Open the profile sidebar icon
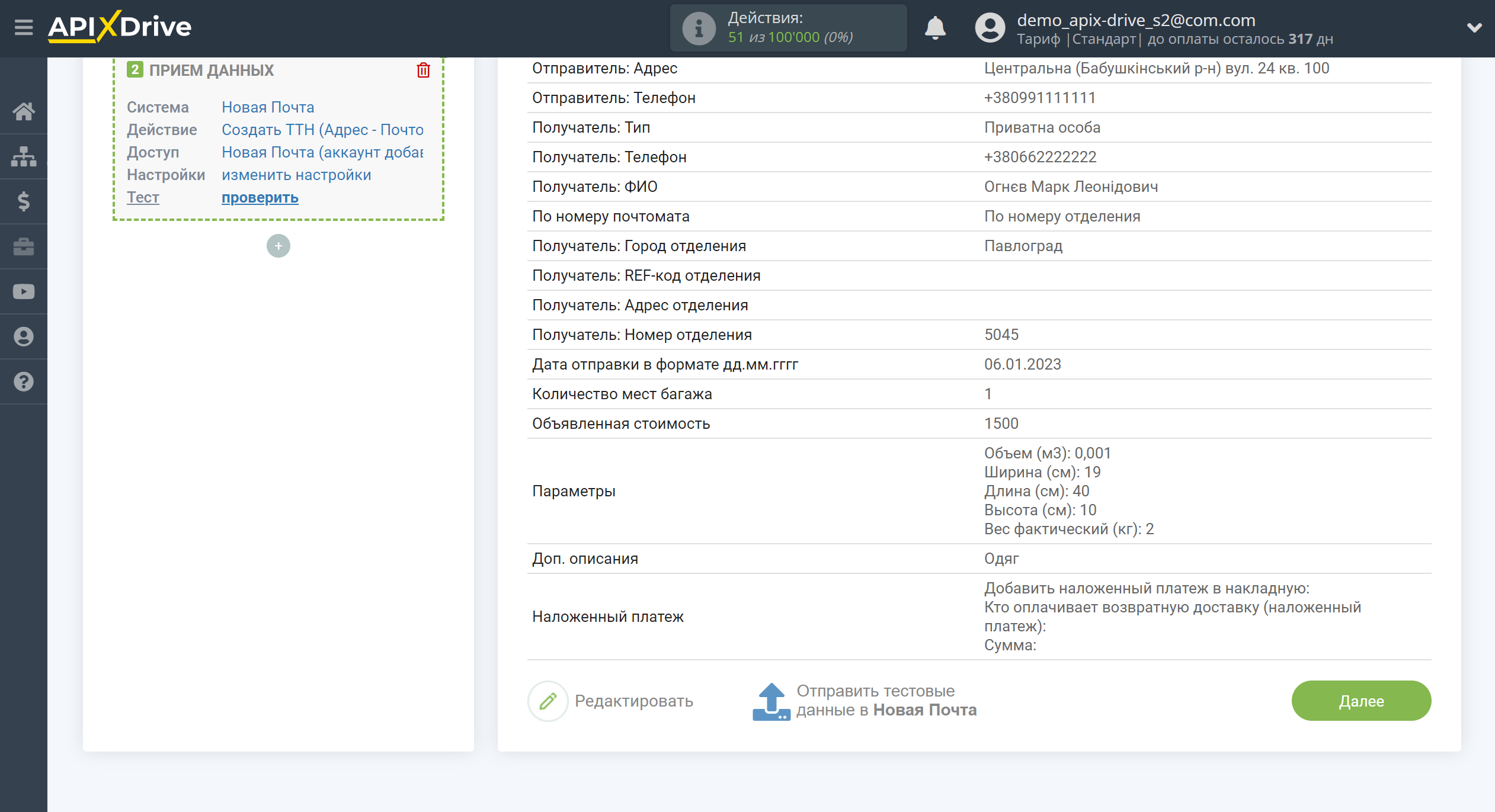The height and width of the screenshot is (812, 1495). tap(24, 336)
